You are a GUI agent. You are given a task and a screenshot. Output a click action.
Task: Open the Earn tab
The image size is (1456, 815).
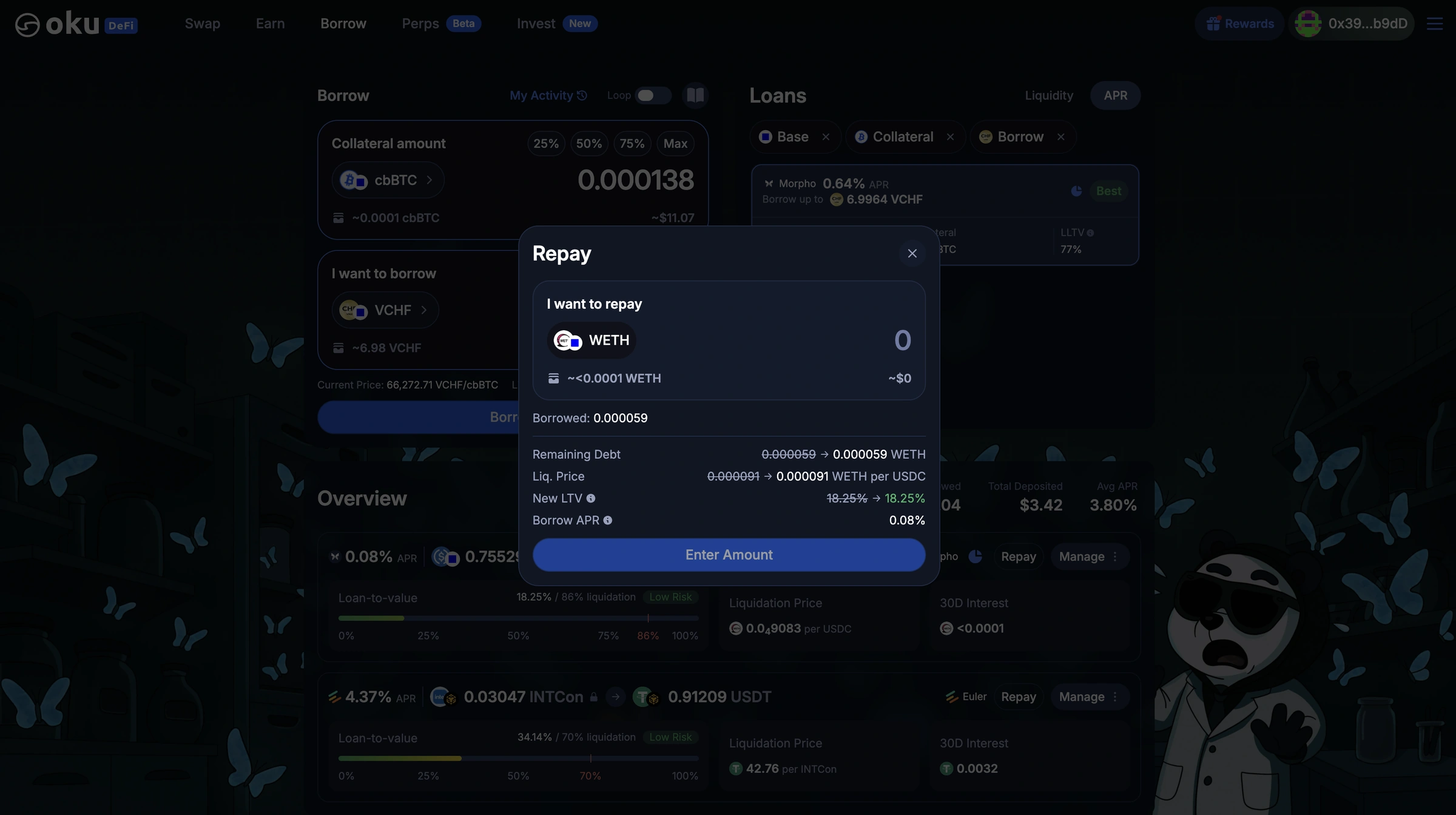click(x=270, y=24)
